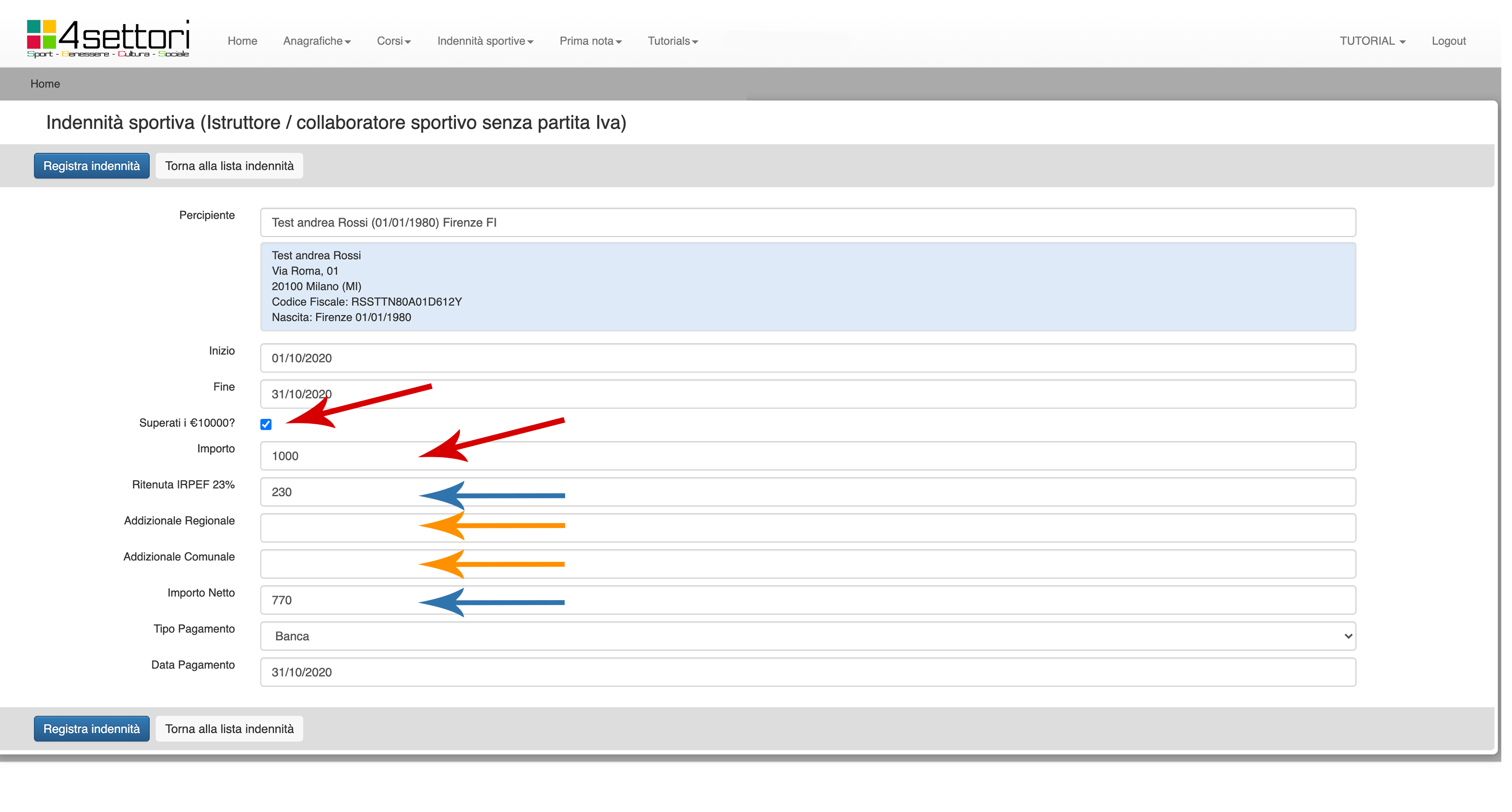Expand Indennità sportive menu
1512x812 pixels.
[485, 41]
